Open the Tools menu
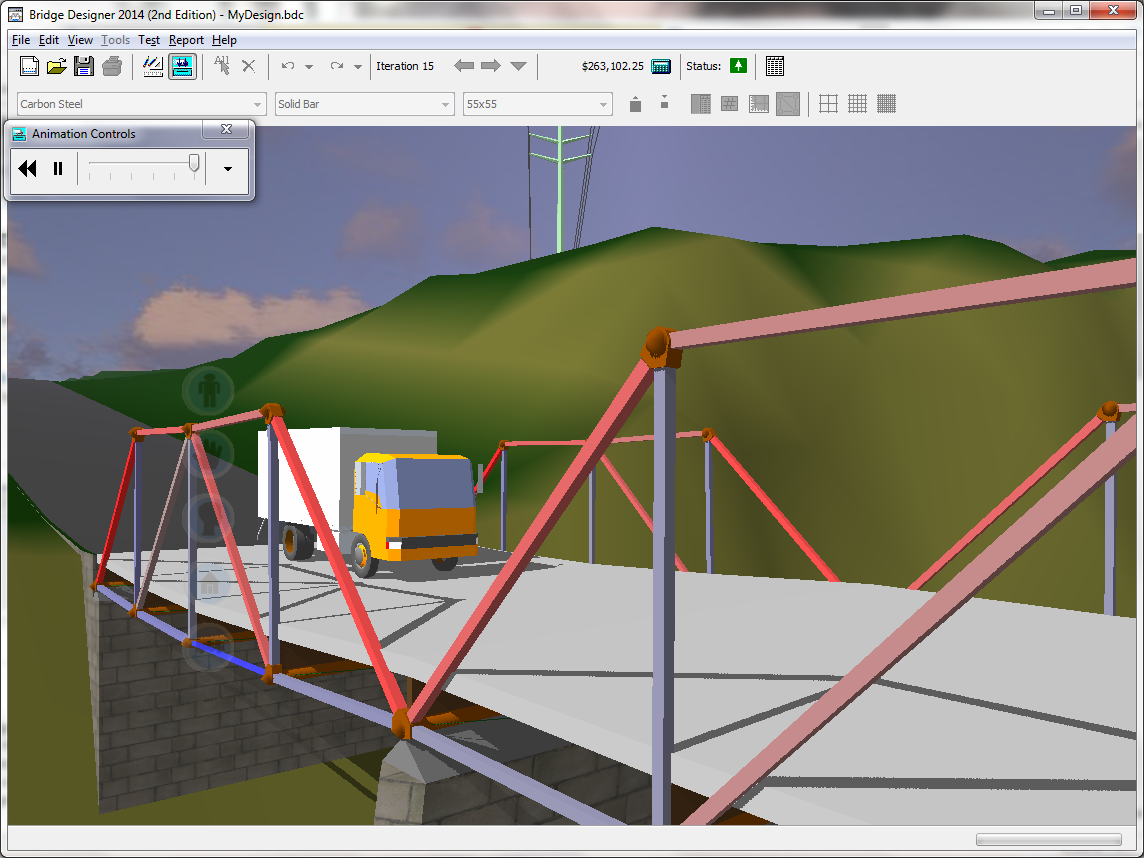The image size is (1144, 858). click(115, 40)
